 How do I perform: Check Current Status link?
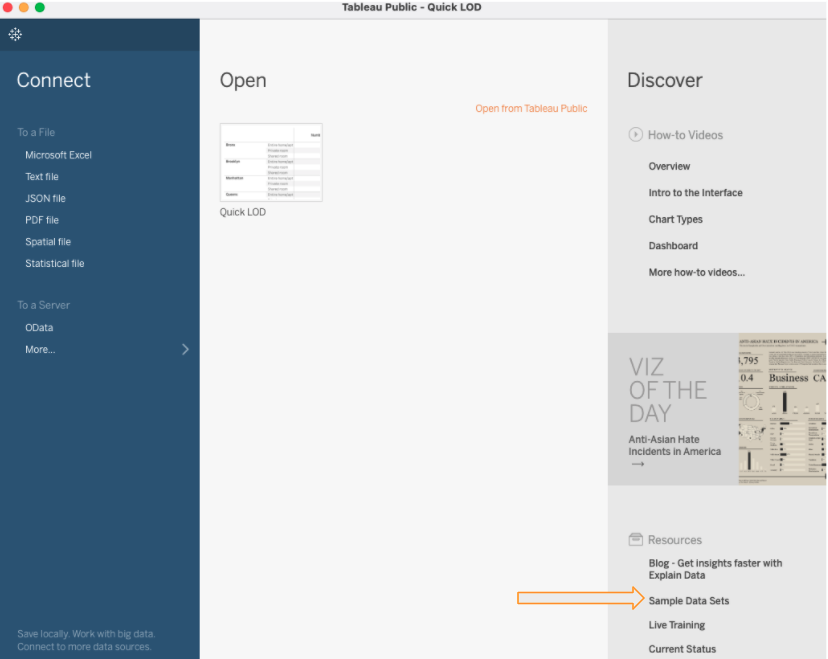682,649
